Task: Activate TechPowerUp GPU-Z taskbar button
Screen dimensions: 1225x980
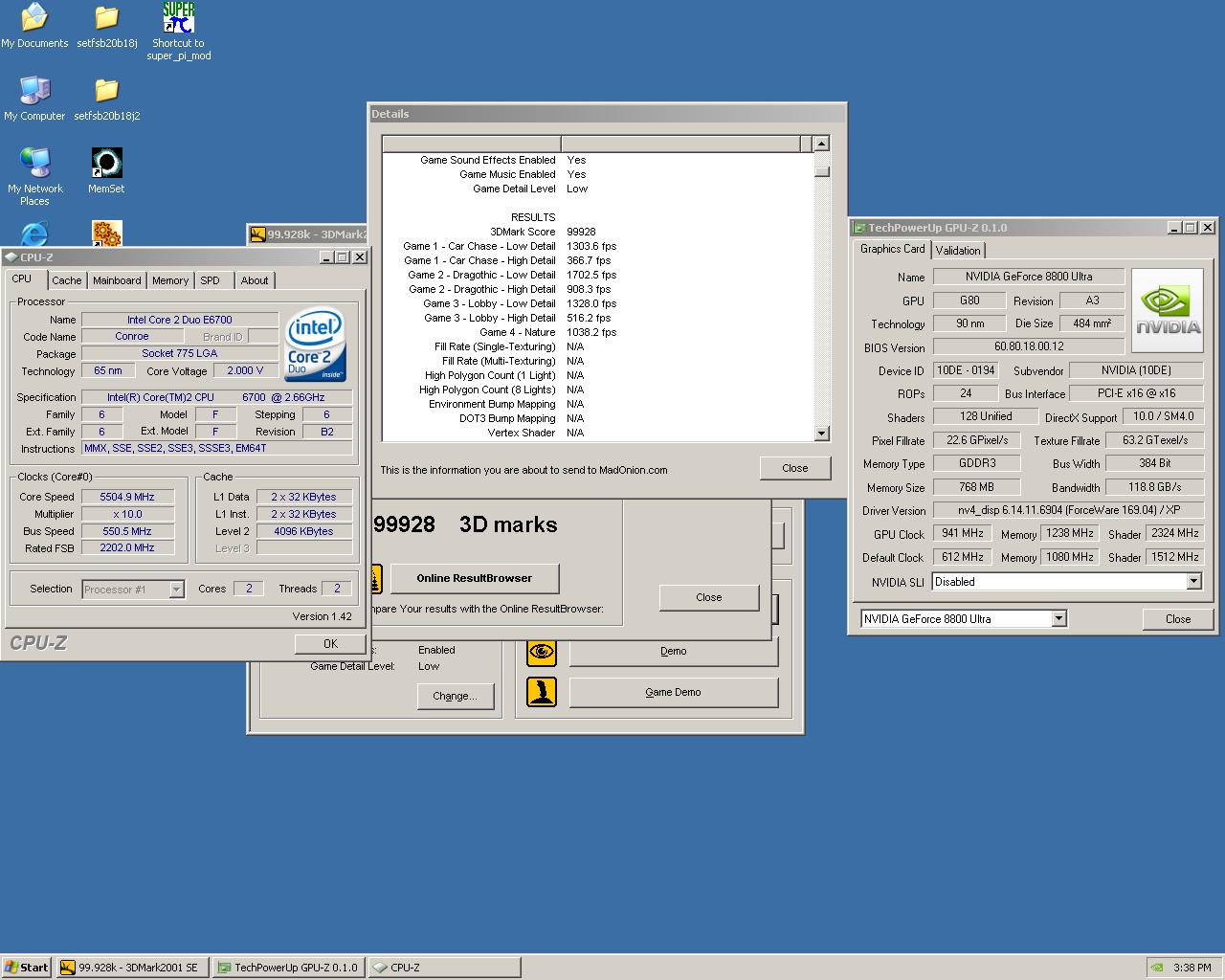Action: (288, 968)
